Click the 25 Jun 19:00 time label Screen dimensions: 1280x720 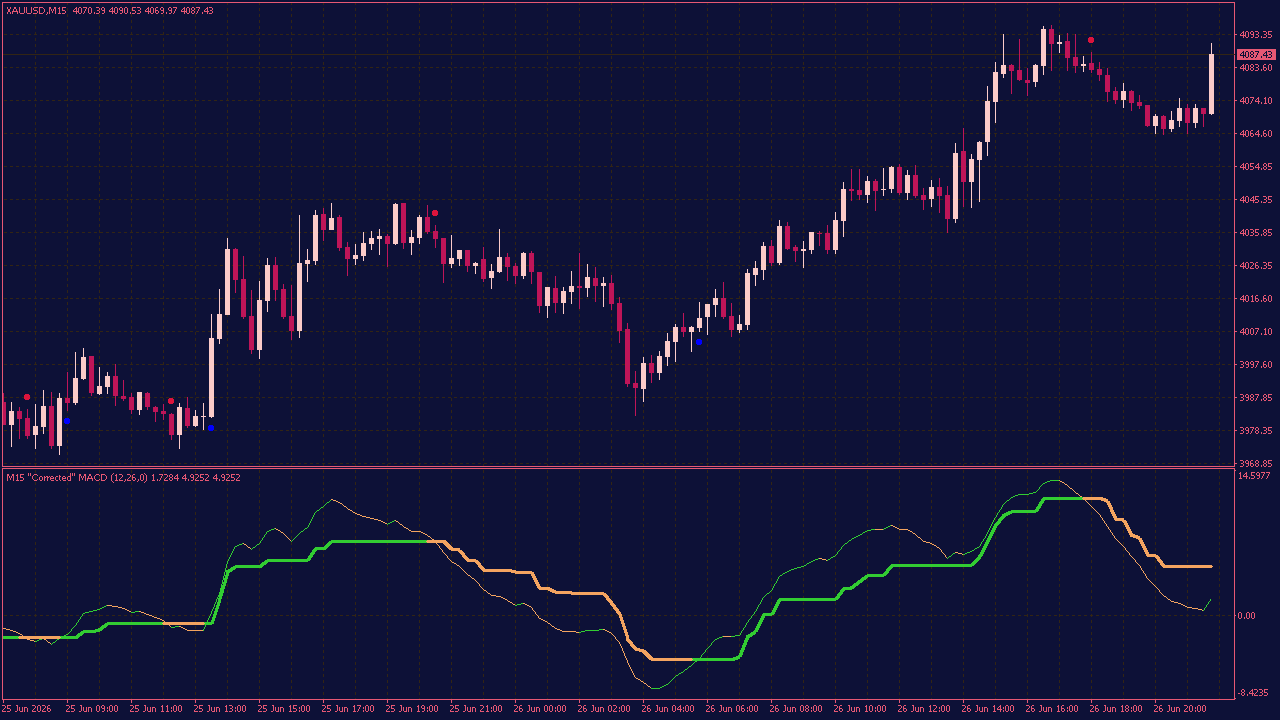tap(413, 708)
